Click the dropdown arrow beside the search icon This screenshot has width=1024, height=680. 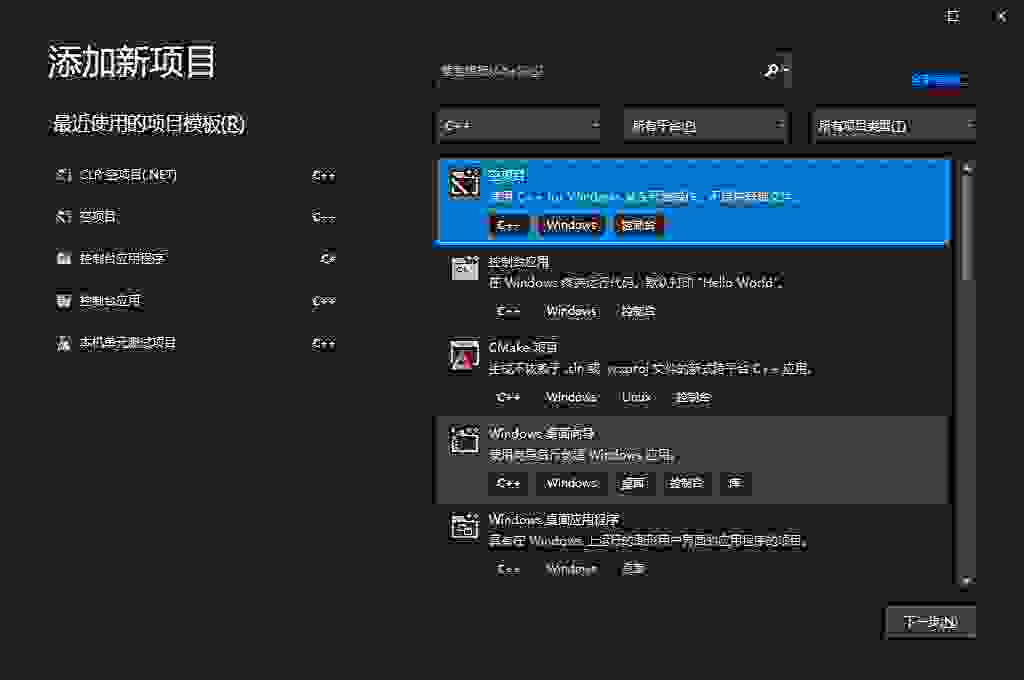pyautogui.click(x=785, y=69)
